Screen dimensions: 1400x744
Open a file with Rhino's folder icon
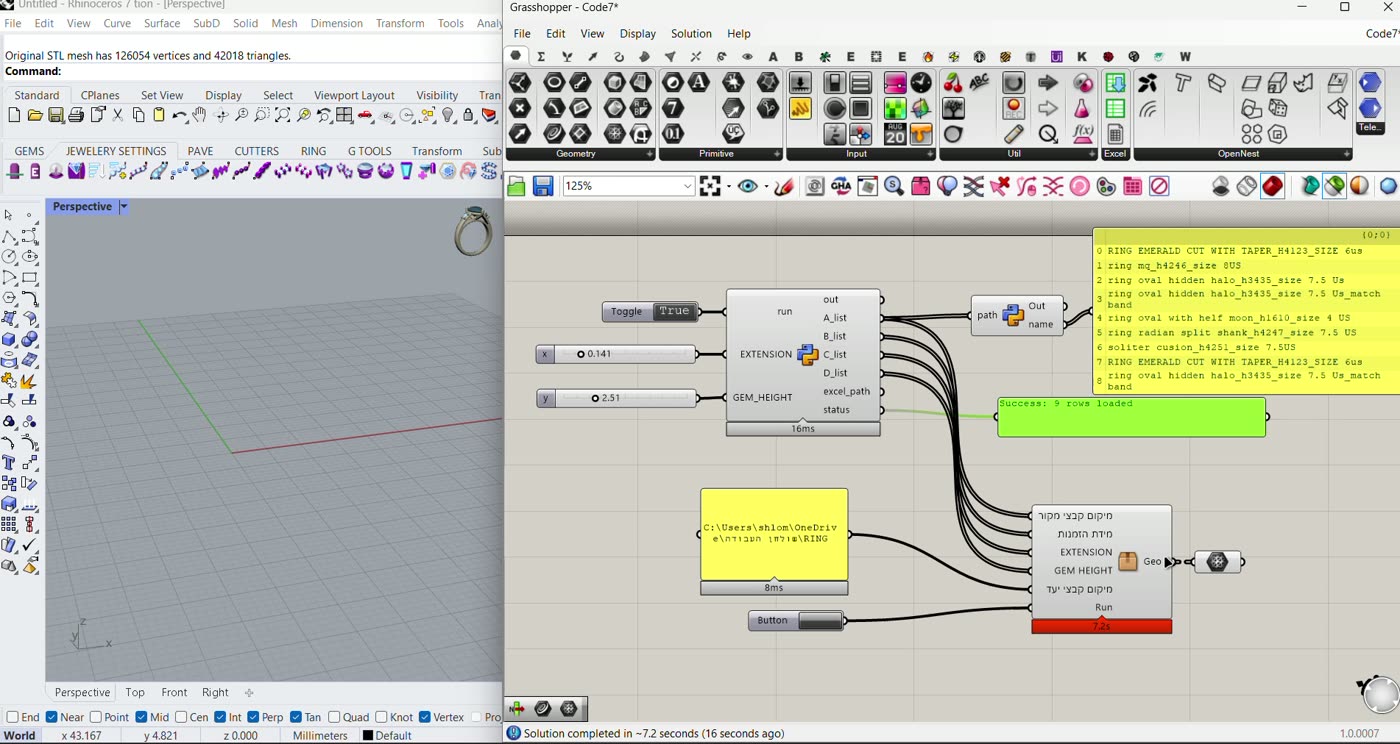35,116
